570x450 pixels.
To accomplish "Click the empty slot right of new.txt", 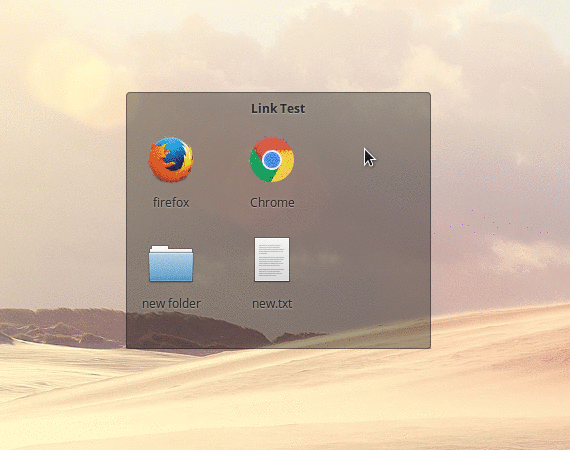I will point(373,273).
